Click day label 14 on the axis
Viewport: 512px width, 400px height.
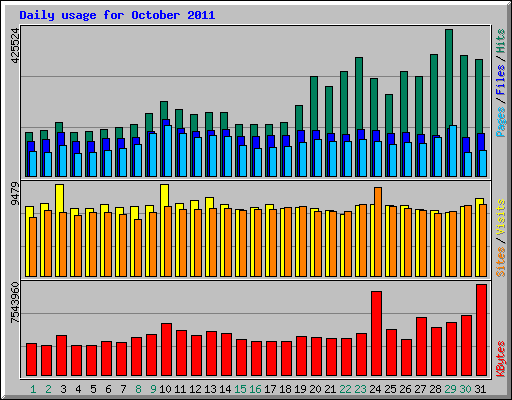pos(225,389)
